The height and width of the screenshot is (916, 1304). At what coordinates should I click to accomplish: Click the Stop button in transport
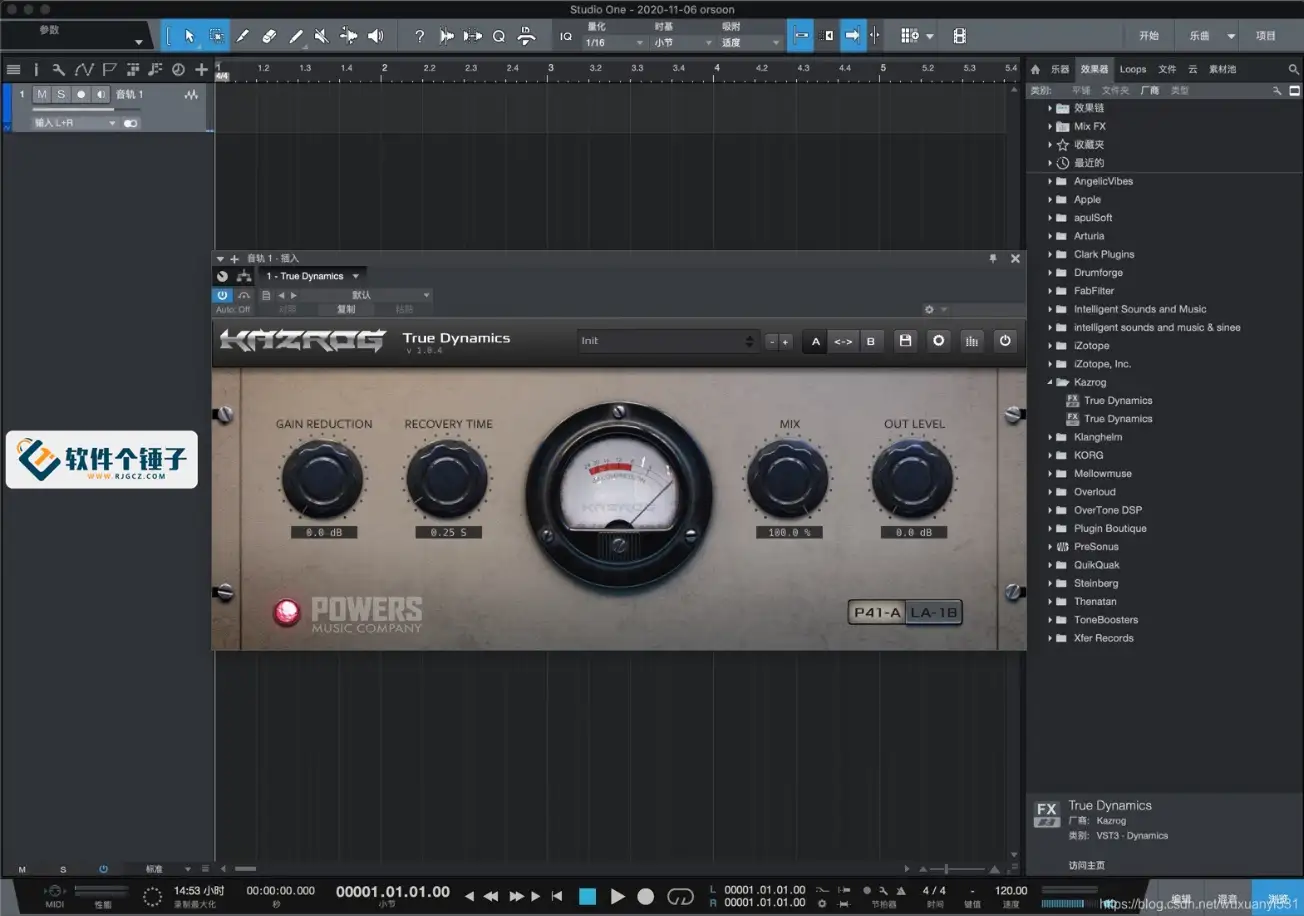point(588,896)
